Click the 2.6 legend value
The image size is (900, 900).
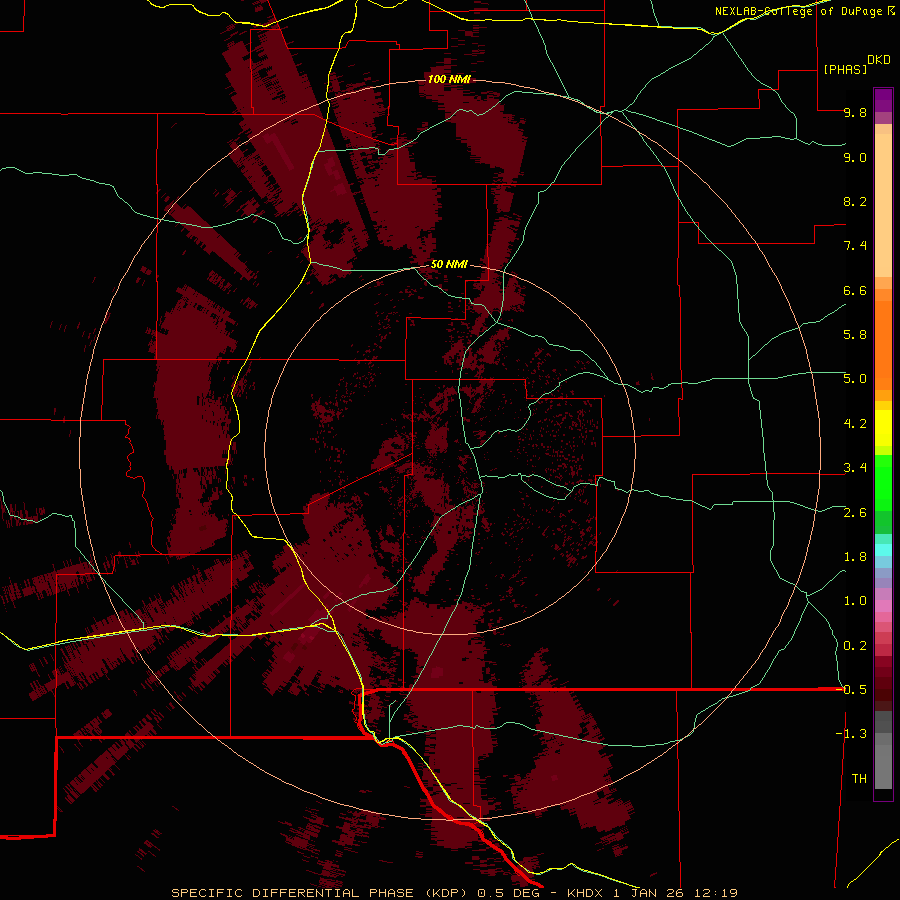pos(855,513)
